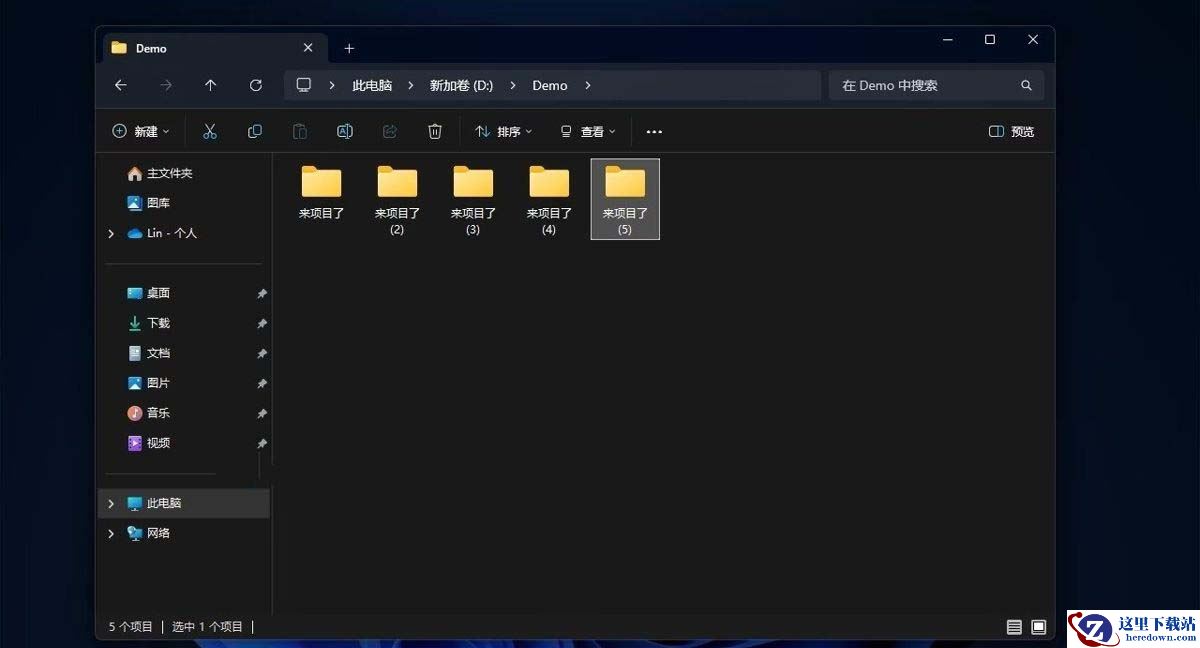1200x648 pixels.
Task: Toggle the 预览 preview pane
Action: 1011,131
